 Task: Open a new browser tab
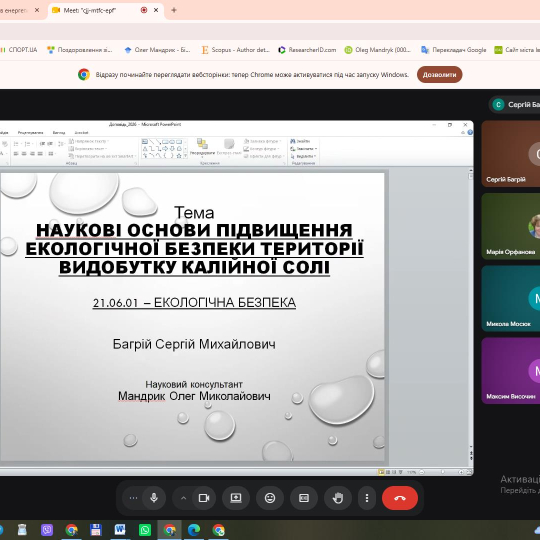click(x=174, y=10)
